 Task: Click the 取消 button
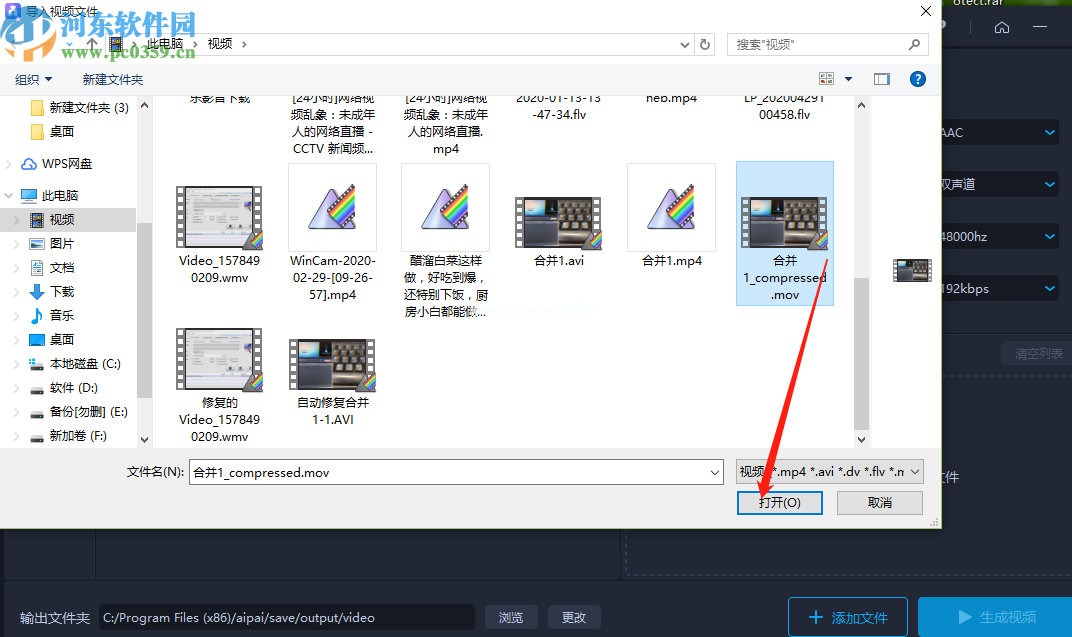coord(880,503)
